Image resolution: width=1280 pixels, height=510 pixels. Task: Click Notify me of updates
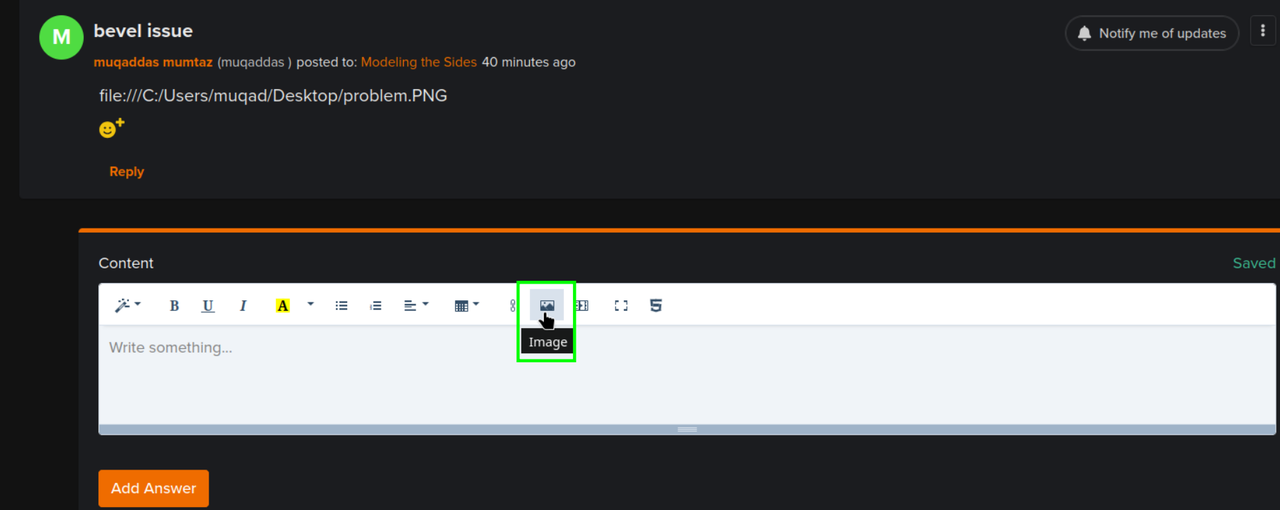point(1151,33)
